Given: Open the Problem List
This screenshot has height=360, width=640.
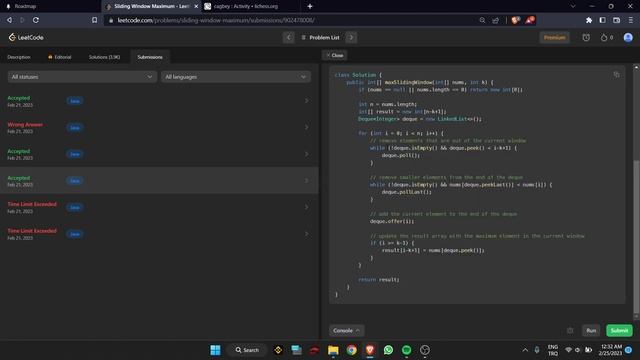Looking at the screenshot, I should tap(320, 38).
